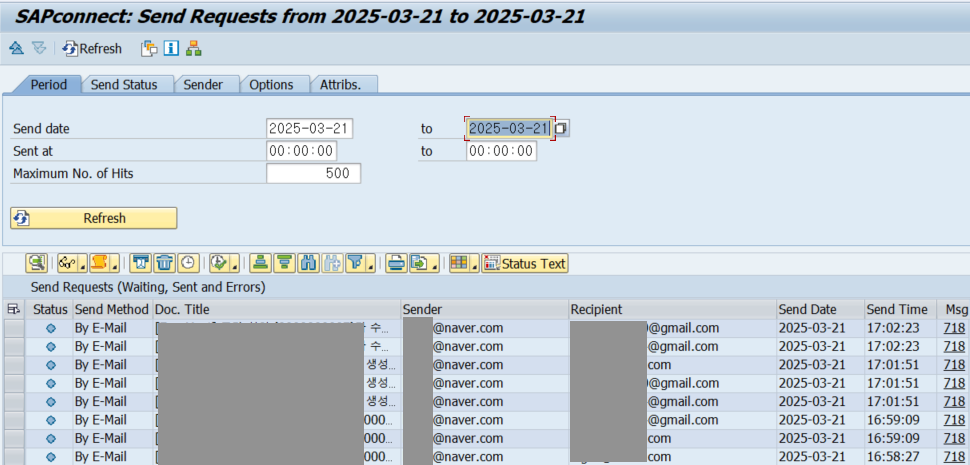Click the Msg column header
Viewport: 970px width, 465px height.
point(953,309)
